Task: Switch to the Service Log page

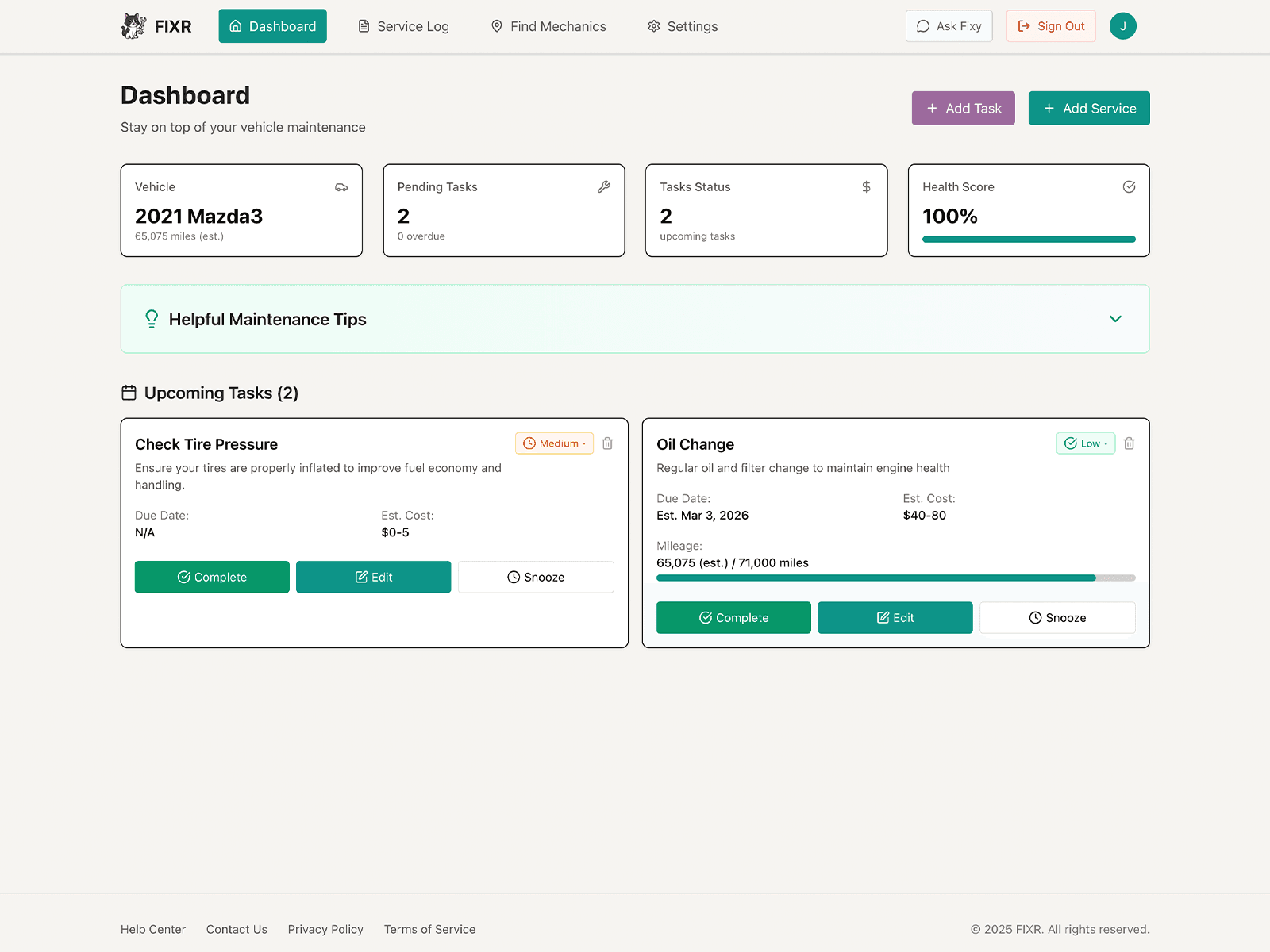Action: coord(402,26)
